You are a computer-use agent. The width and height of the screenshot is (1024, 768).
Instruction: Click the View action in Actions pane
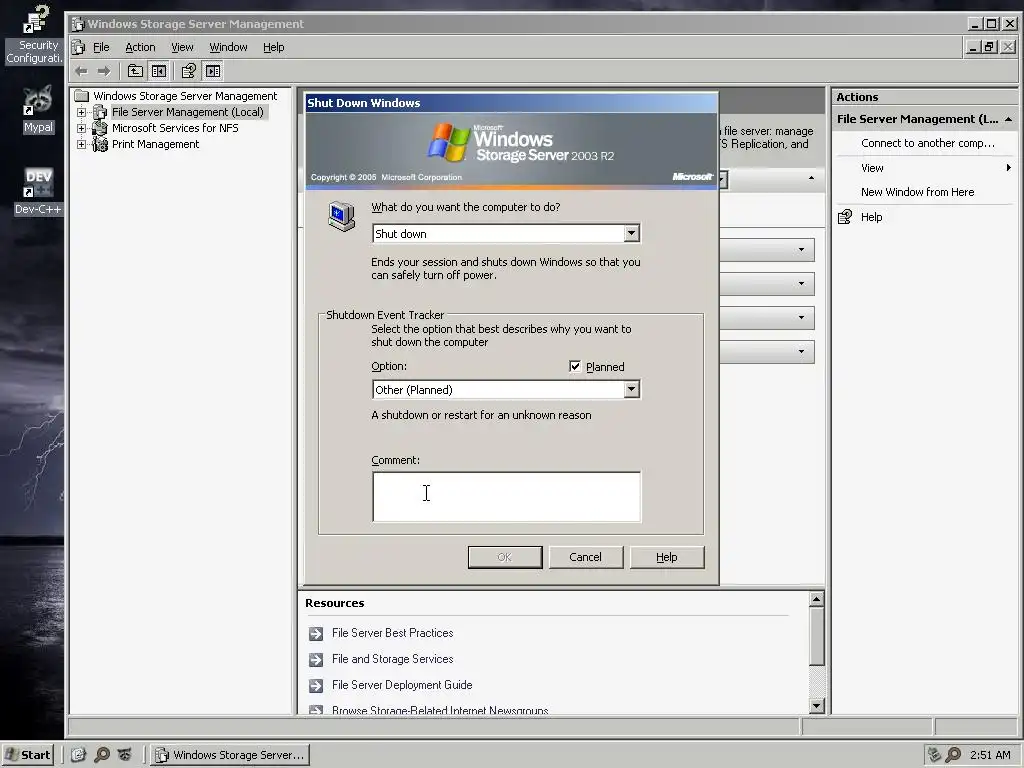tap(872, 168)
